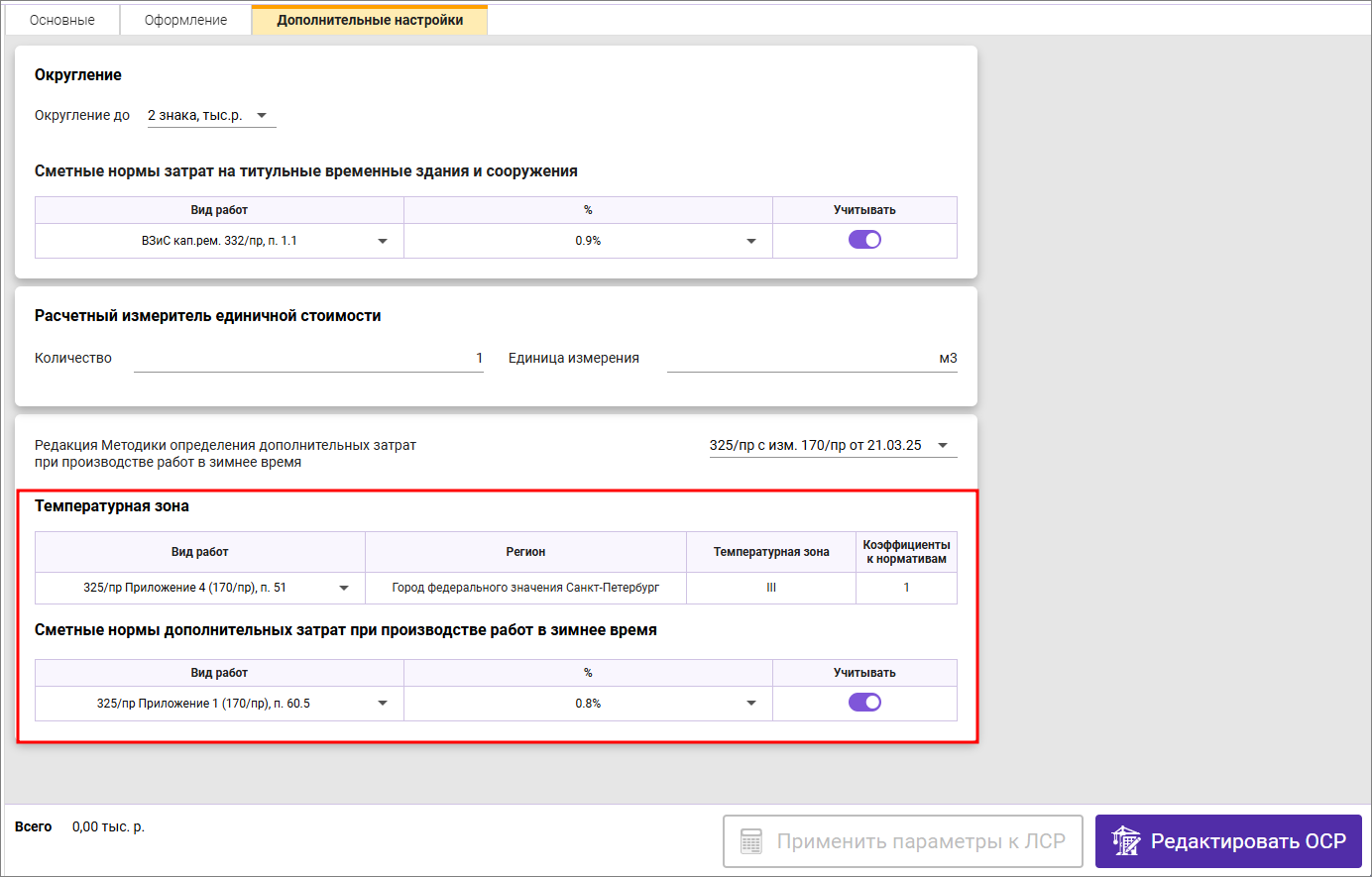Click the Количество input field
The width and height of the screenshot is (1372, 877).
coord(308,359)
